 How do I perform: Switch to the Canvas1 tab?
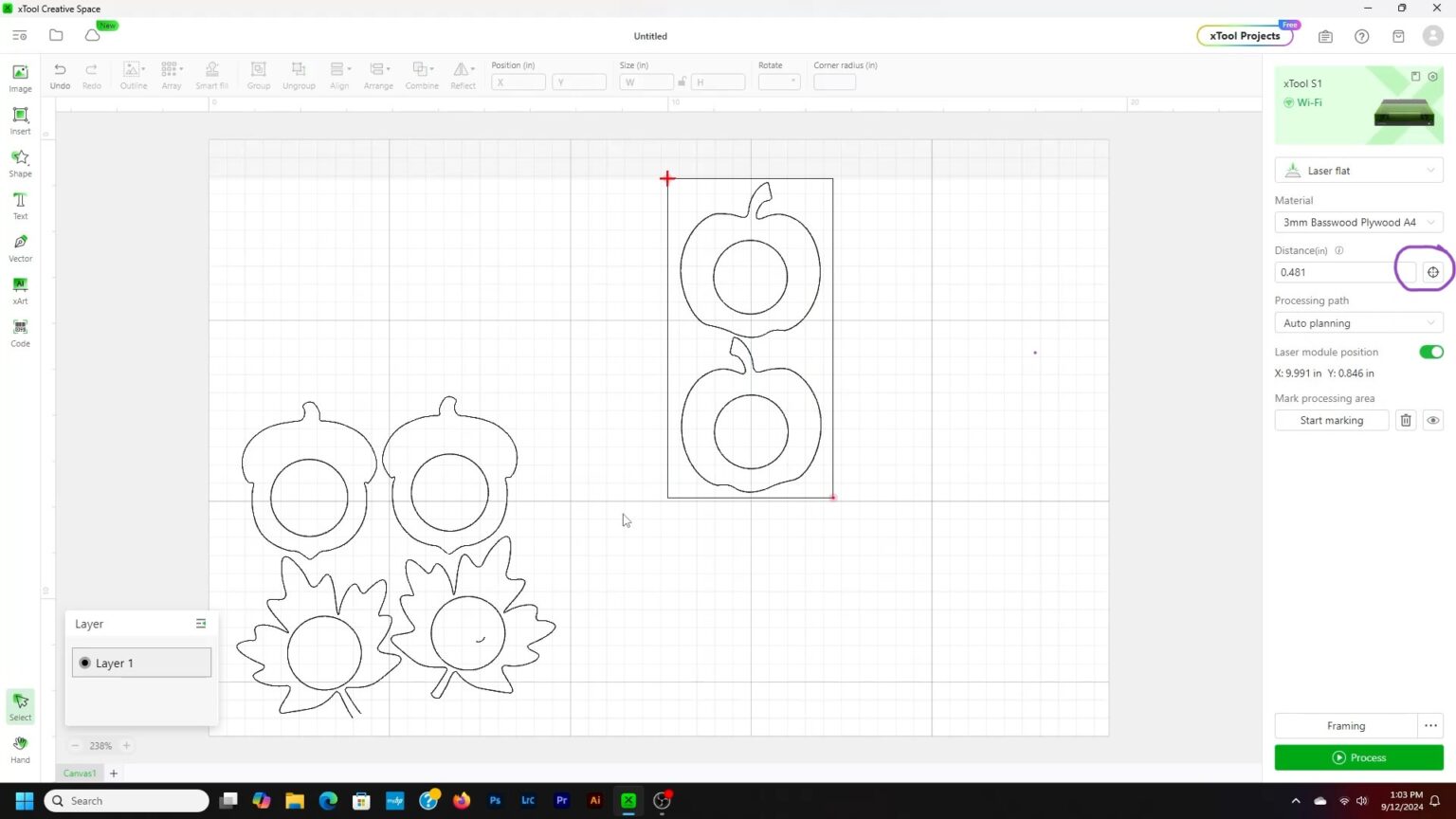(80, 773)
